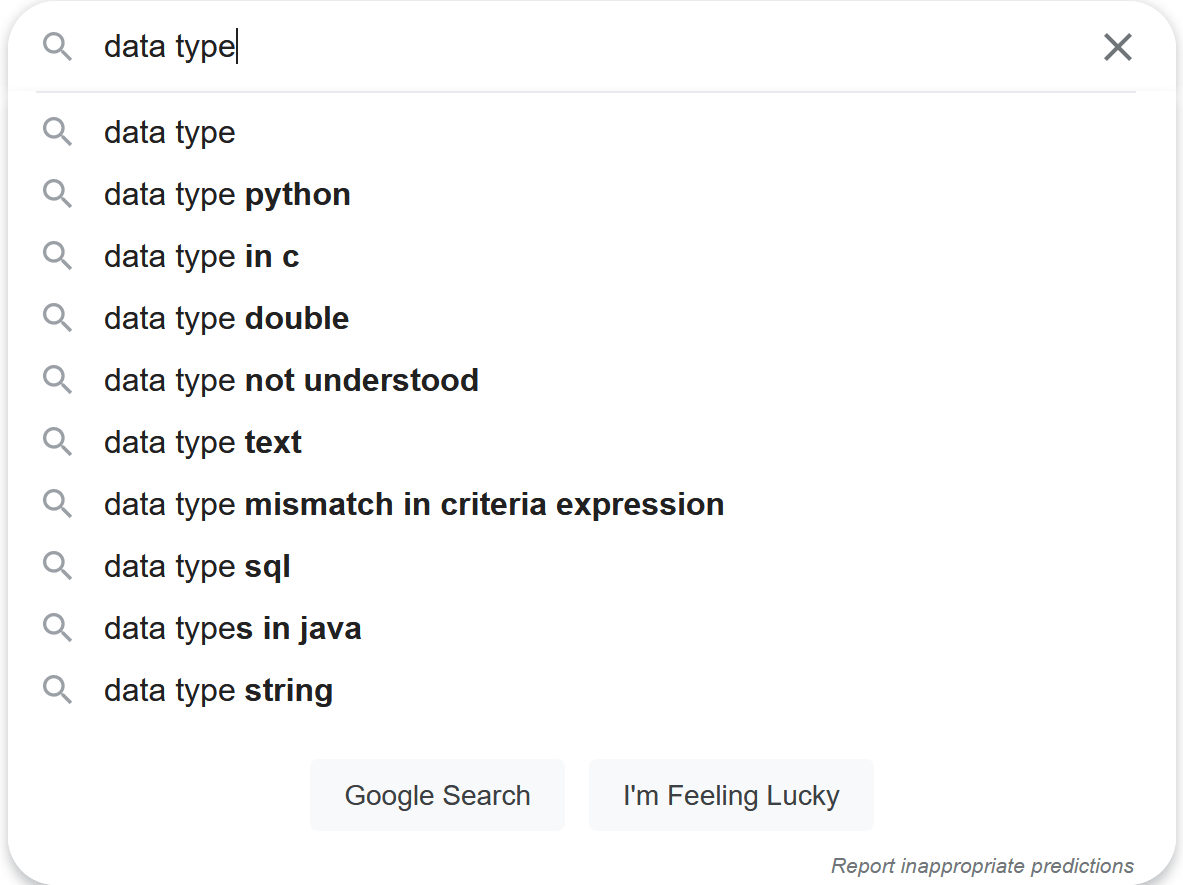Image resolution: width=1183 pixels, height=885 pixels.
Task: Clear the search query with the X
Action: point(1117,47)
